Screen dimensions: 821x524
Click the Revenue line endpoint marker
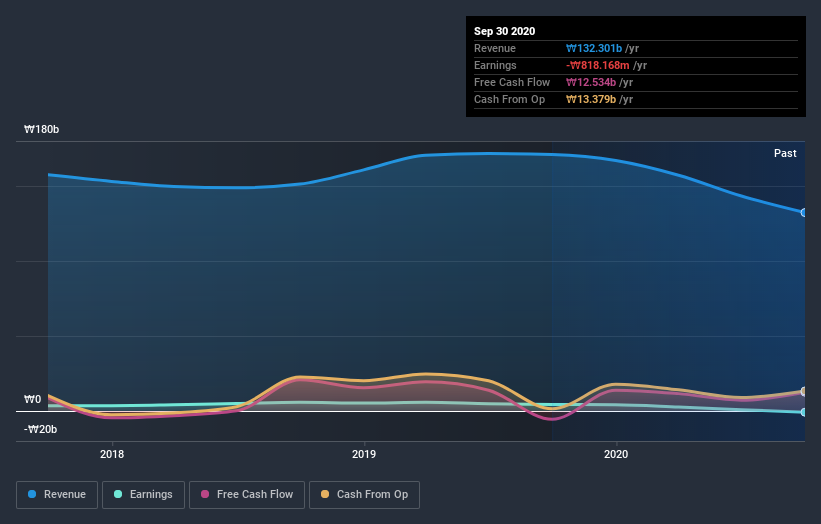[x=803, y=213]
